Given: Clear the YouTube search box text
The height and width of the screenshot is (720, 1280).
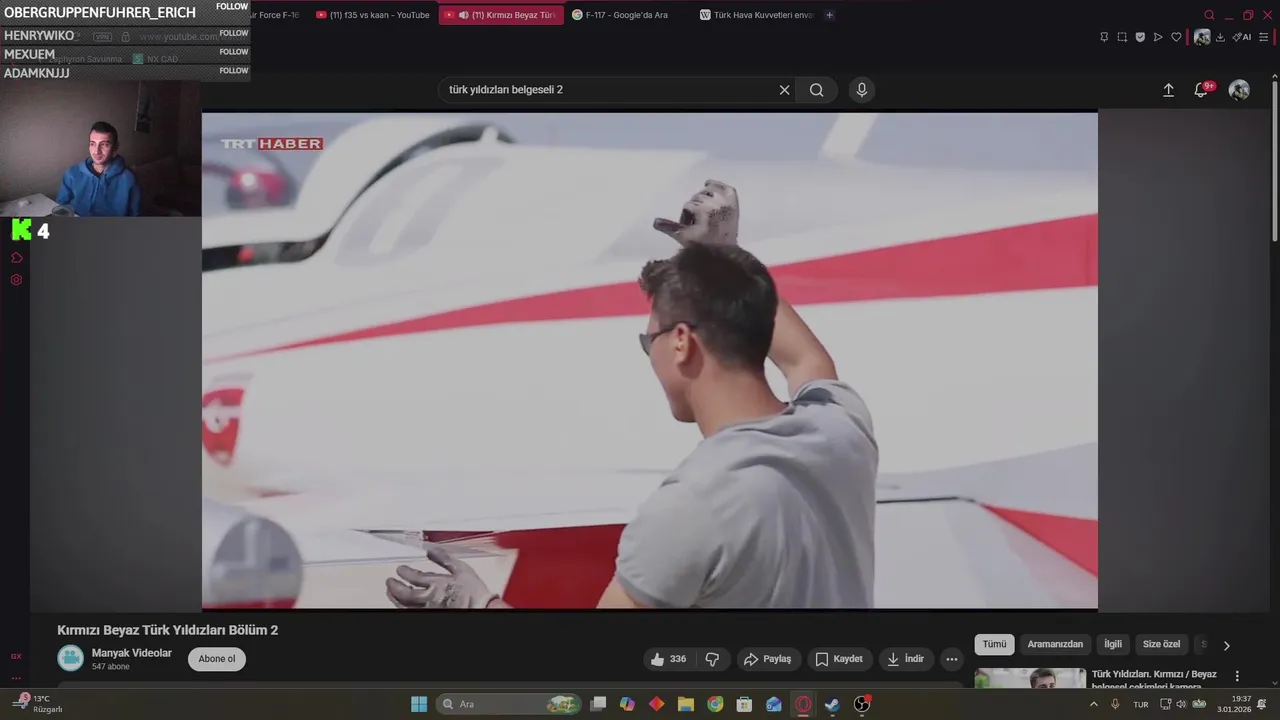Looking at the screenshot, I should click(784, 90).
